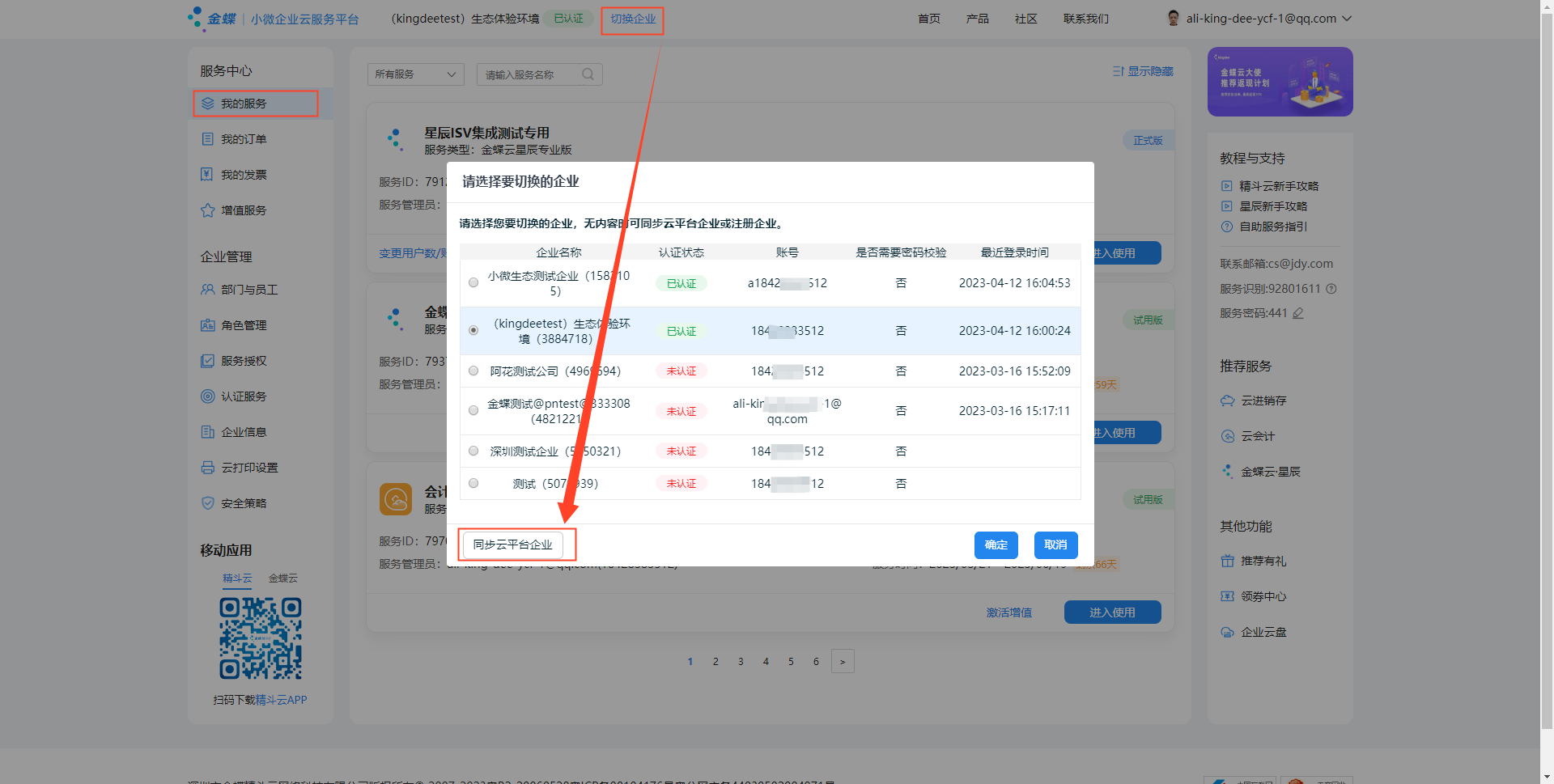Viewport: 1554px width, 784px height.
Task: Click the 确定 button
Action: click(996, 545)
